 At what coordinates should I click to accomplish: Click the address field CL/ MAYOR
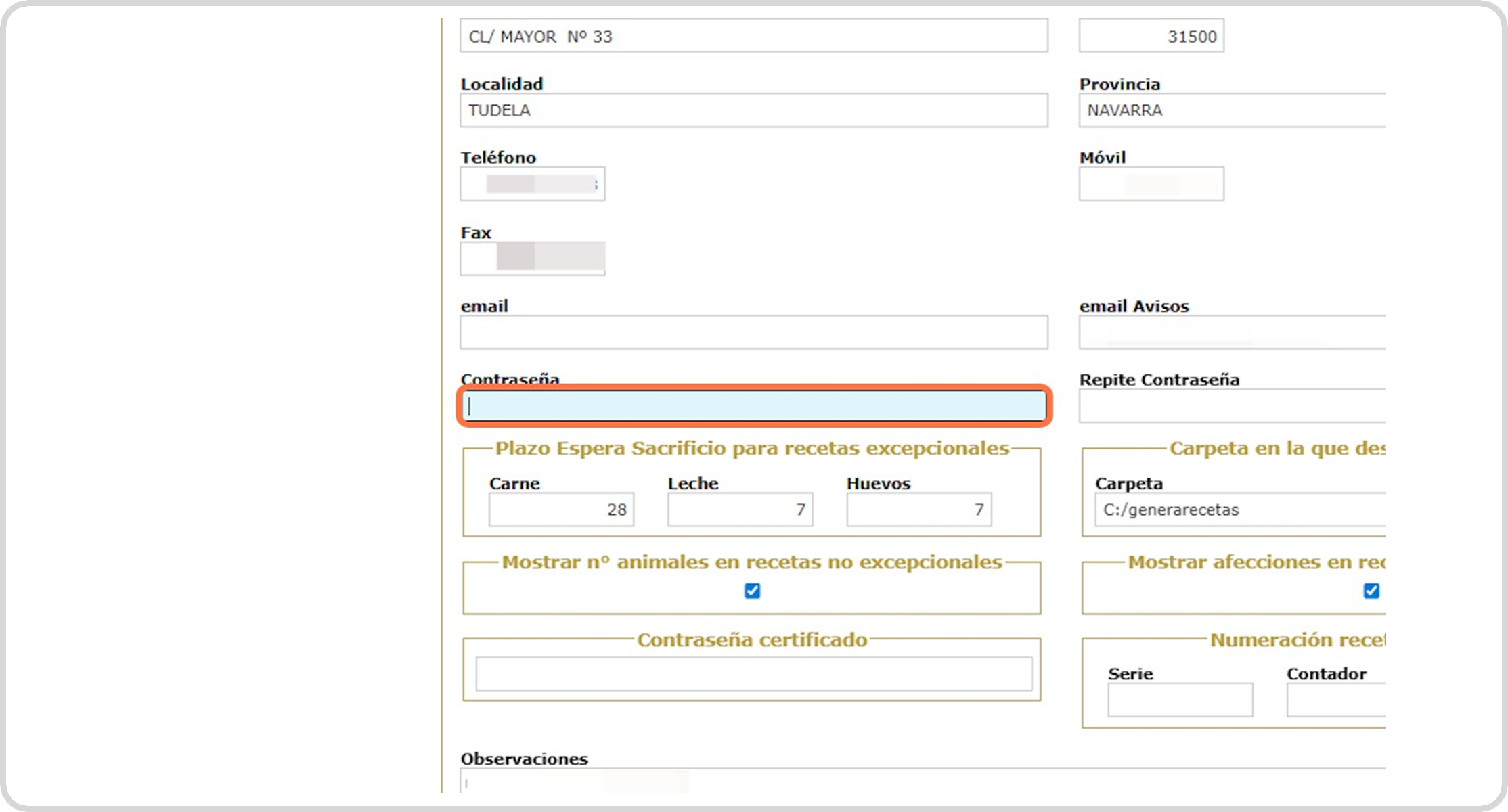[754, 37]
